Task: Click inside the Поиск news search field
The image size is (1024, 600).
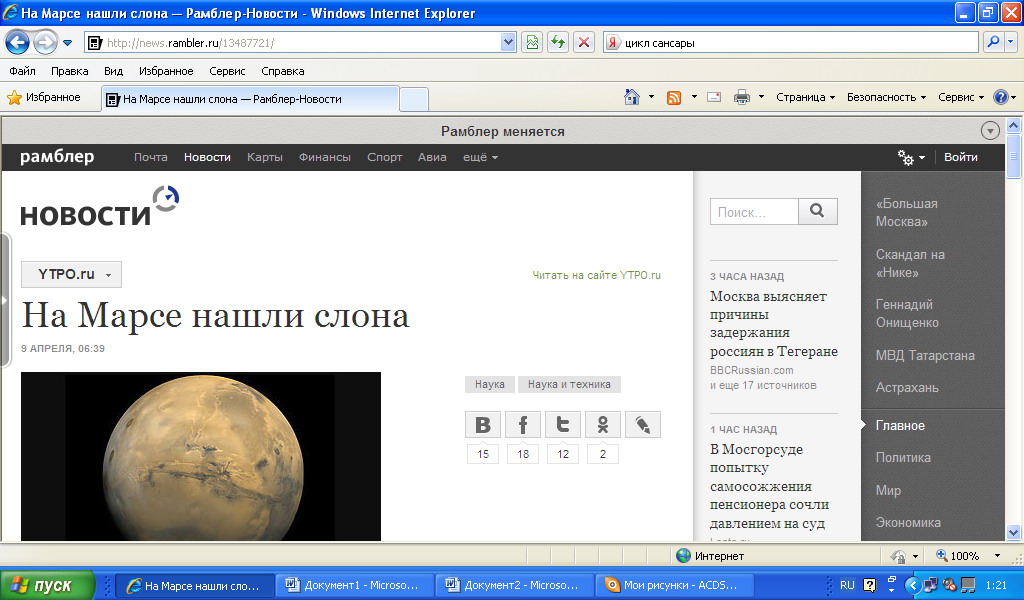Action: click(754, 212)
